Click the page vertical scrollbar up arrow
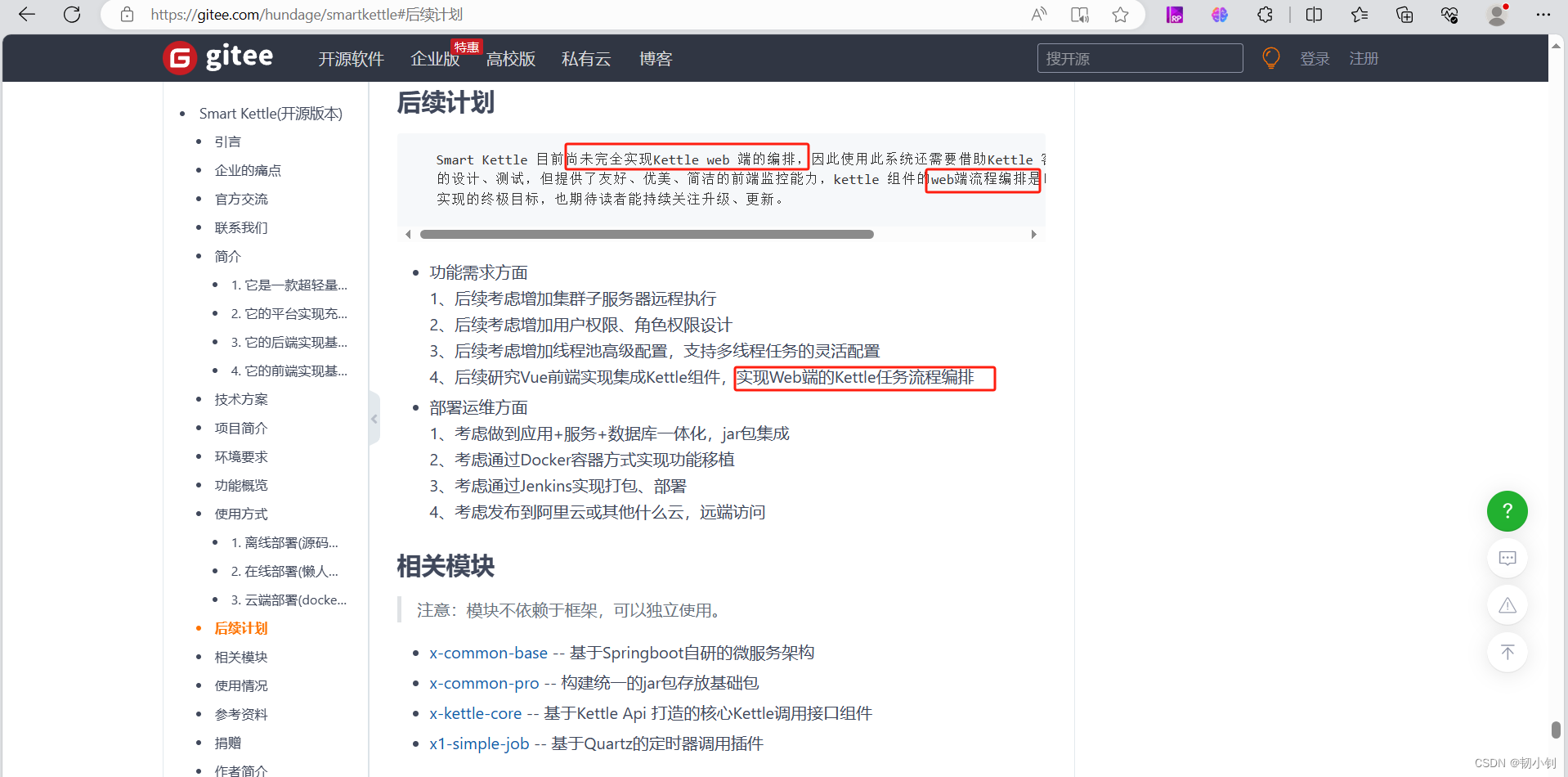Screen dimensions: 1568x777 point(1556,46)
